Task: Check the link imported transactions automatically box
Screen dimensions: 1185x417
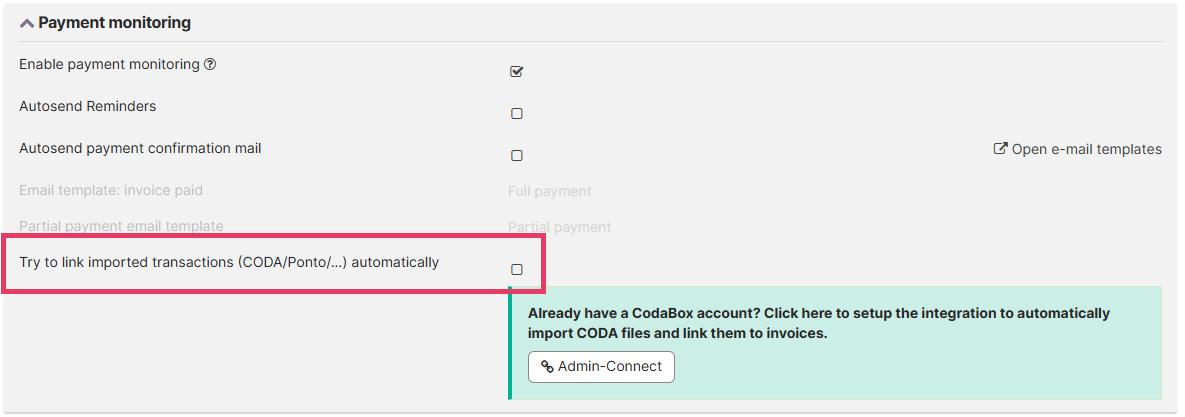Action: [x=517, y=270]
